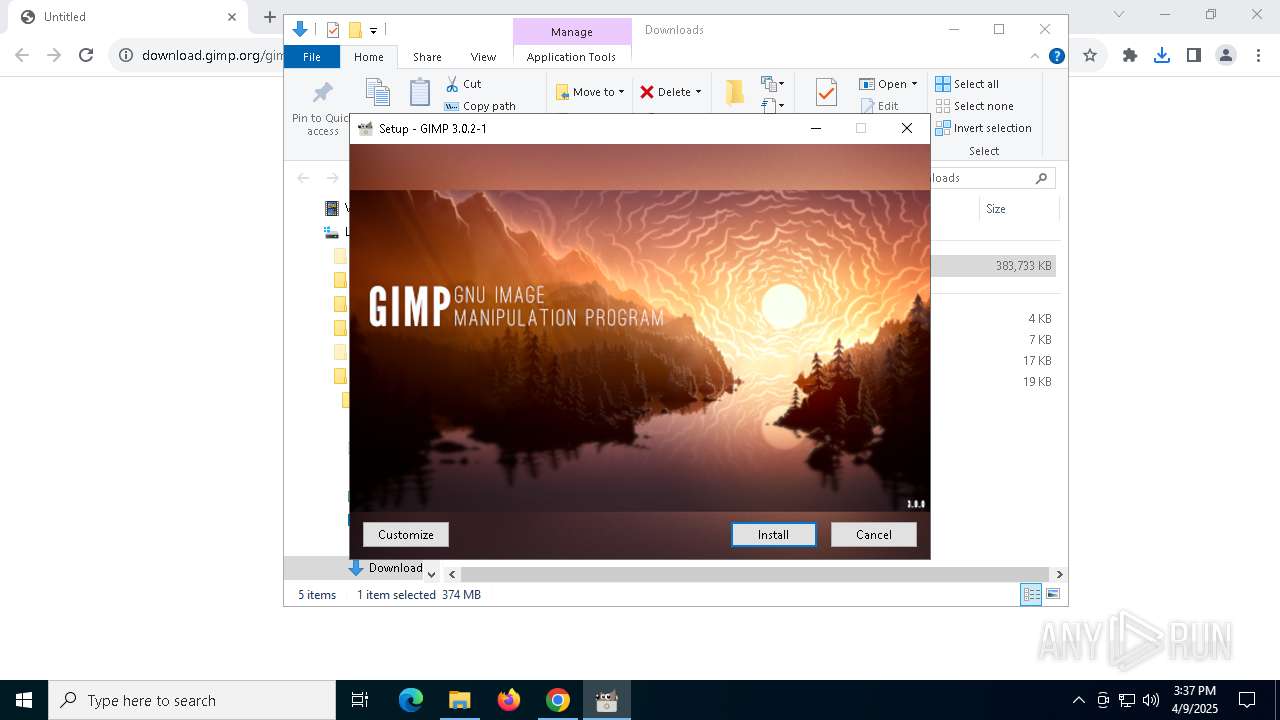Click horizontal scrollbar left arrow
The height and width of the screenshot is (720, 1280).
[x=452, y=574]
